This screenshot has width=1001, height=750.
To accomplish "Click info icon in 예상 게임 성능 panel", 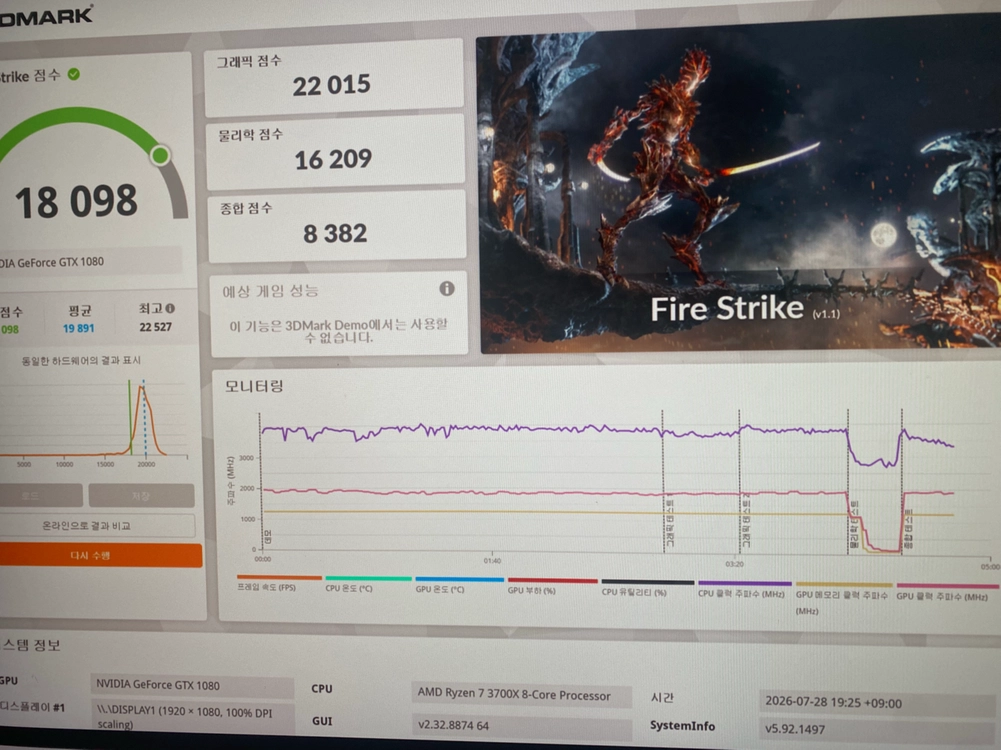I will (447, 289).
